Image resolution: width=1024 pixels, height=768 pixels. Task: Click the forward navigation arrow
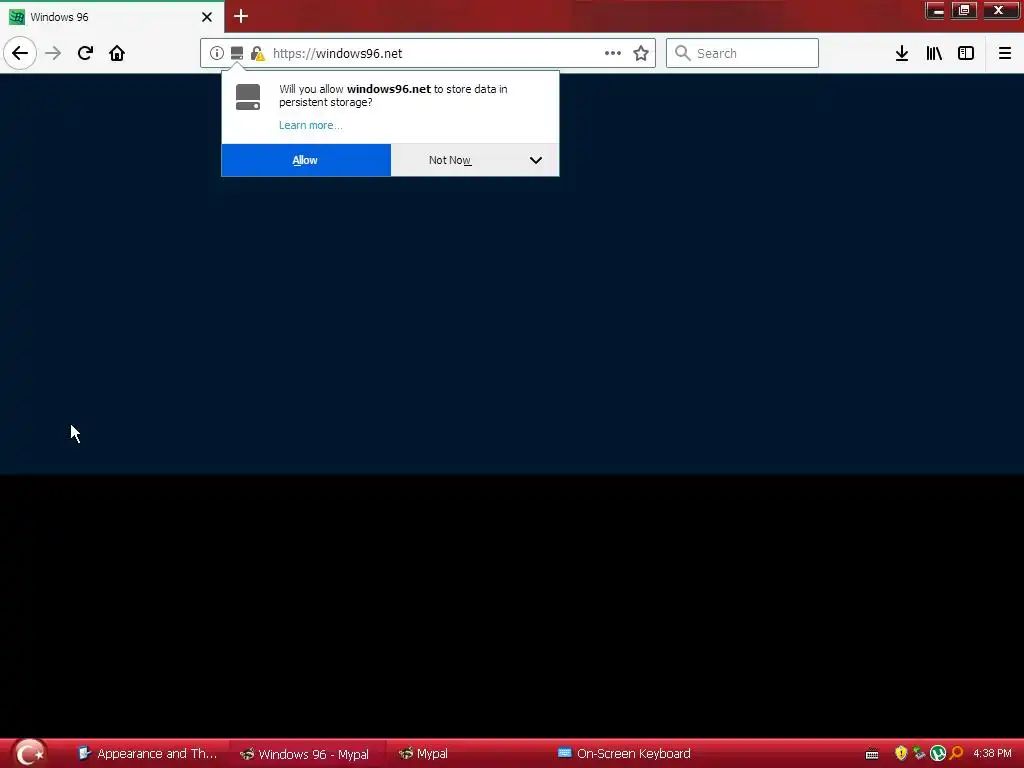(53, 53)
